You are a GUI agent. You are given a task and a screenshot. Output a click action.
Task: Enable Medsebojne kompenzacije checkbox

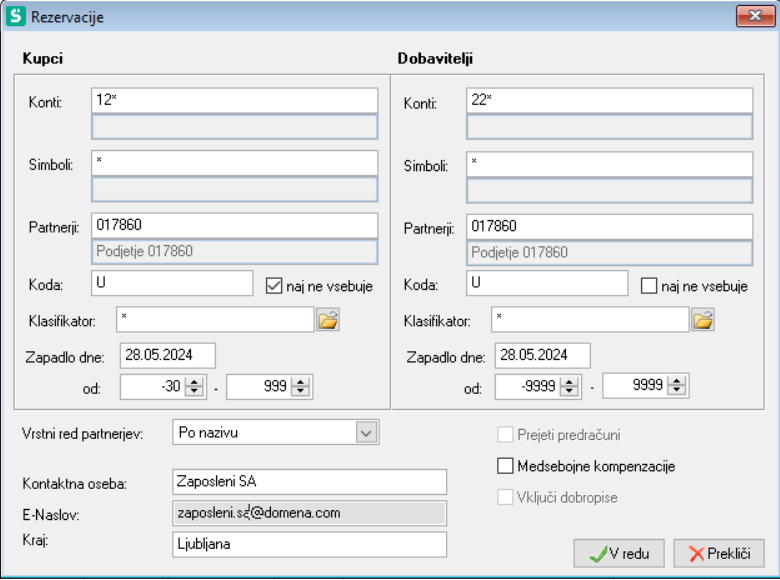point(505,466)
